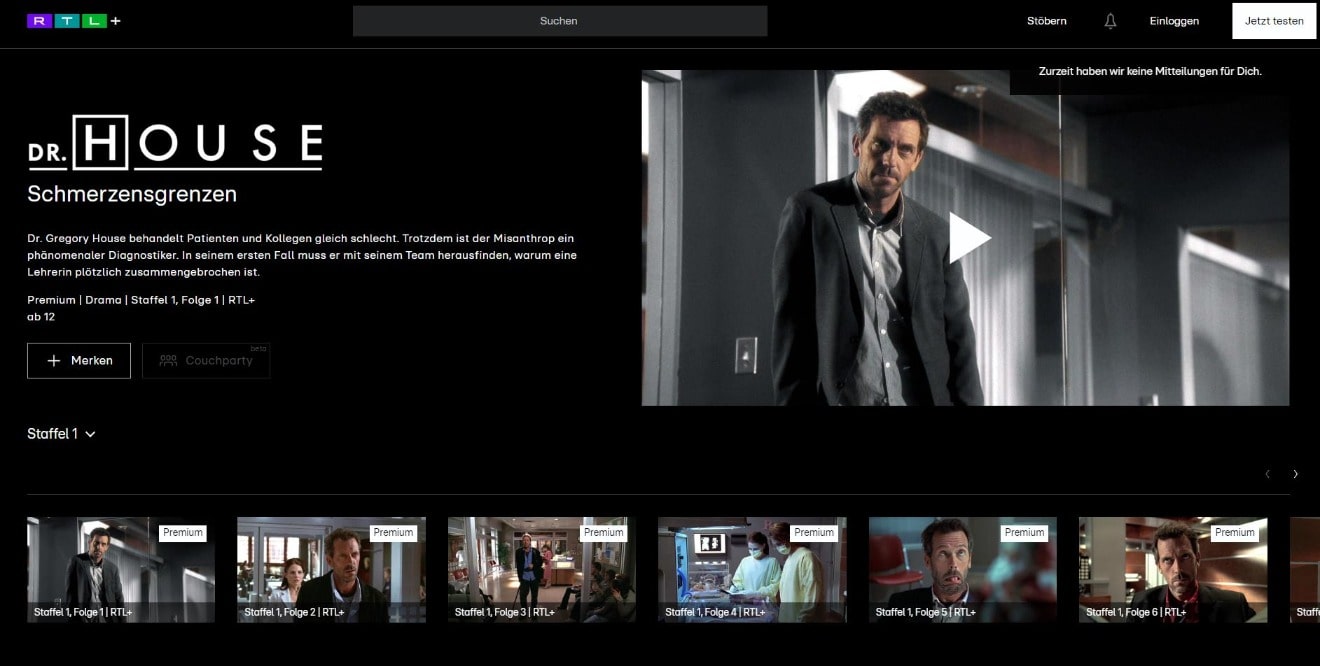Click the Dr. House title logo
Screen dimensions: 1320x666
click(175, 142)
